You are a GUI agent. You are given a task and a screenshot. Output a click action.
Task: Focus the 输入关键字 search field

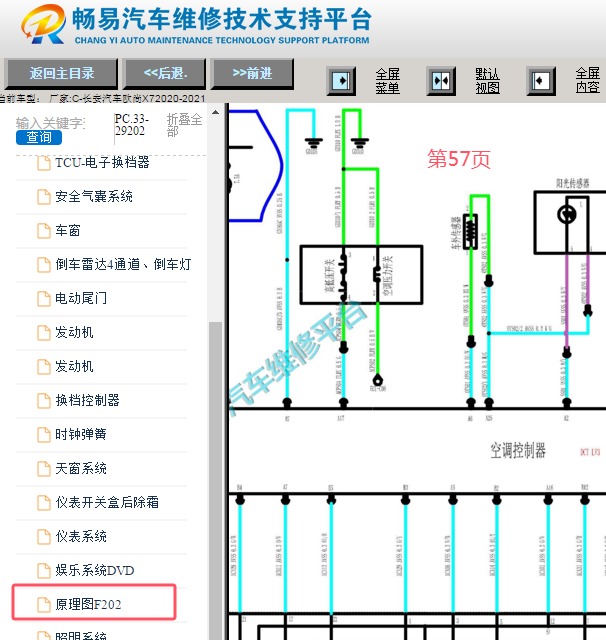(x=51, y=123)
